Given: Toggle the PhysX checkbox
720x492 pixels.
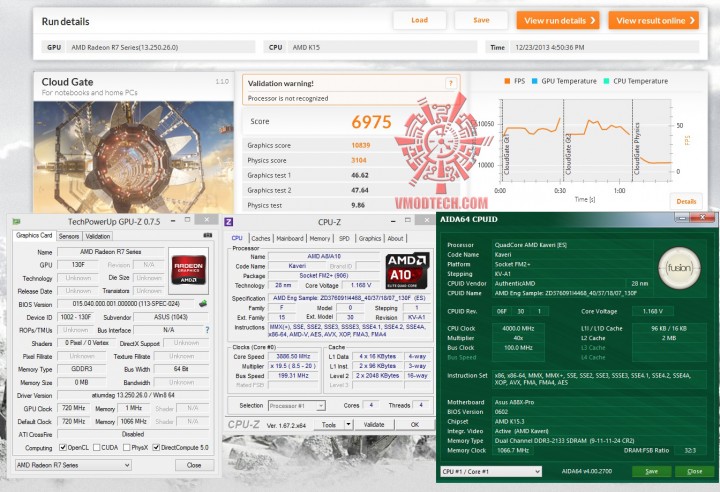Looking at the screenshot, I should pyautogui.click(x=126, y=447).
